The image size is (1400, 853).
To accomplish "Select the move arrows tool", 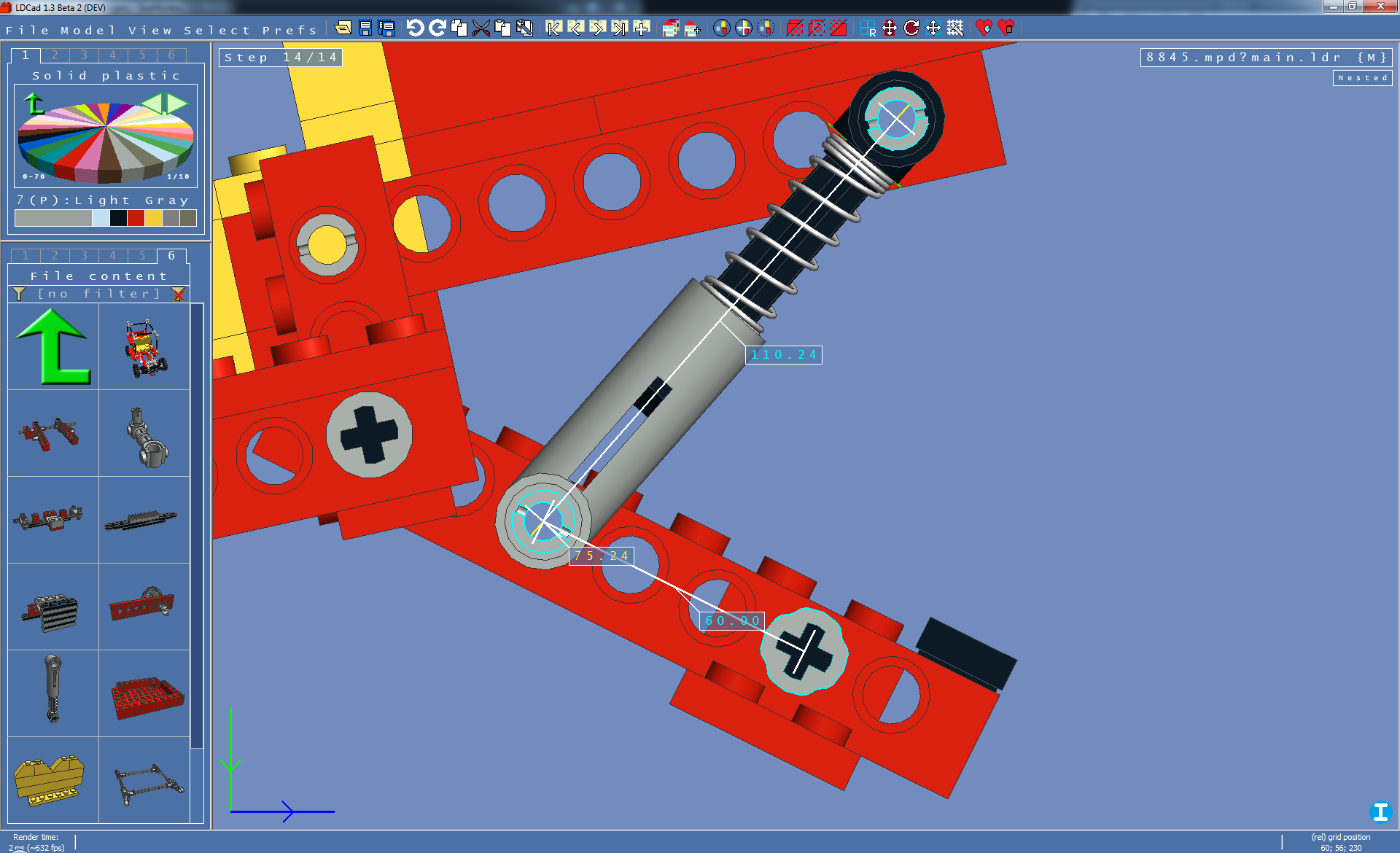I will [x=890, y=28].
